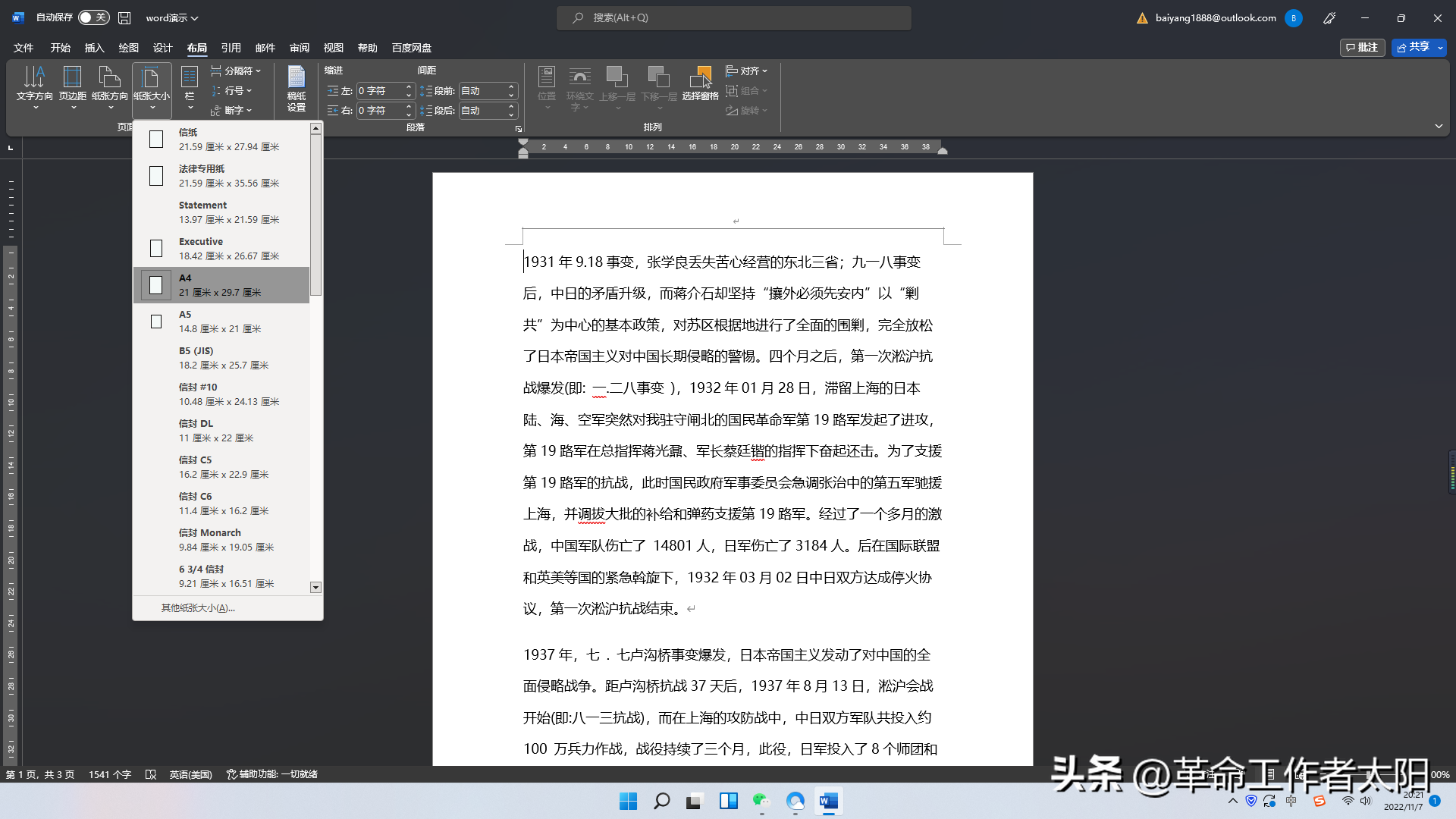
Task: Choose the Executive paper size
Action: click(x=221, y=249)
